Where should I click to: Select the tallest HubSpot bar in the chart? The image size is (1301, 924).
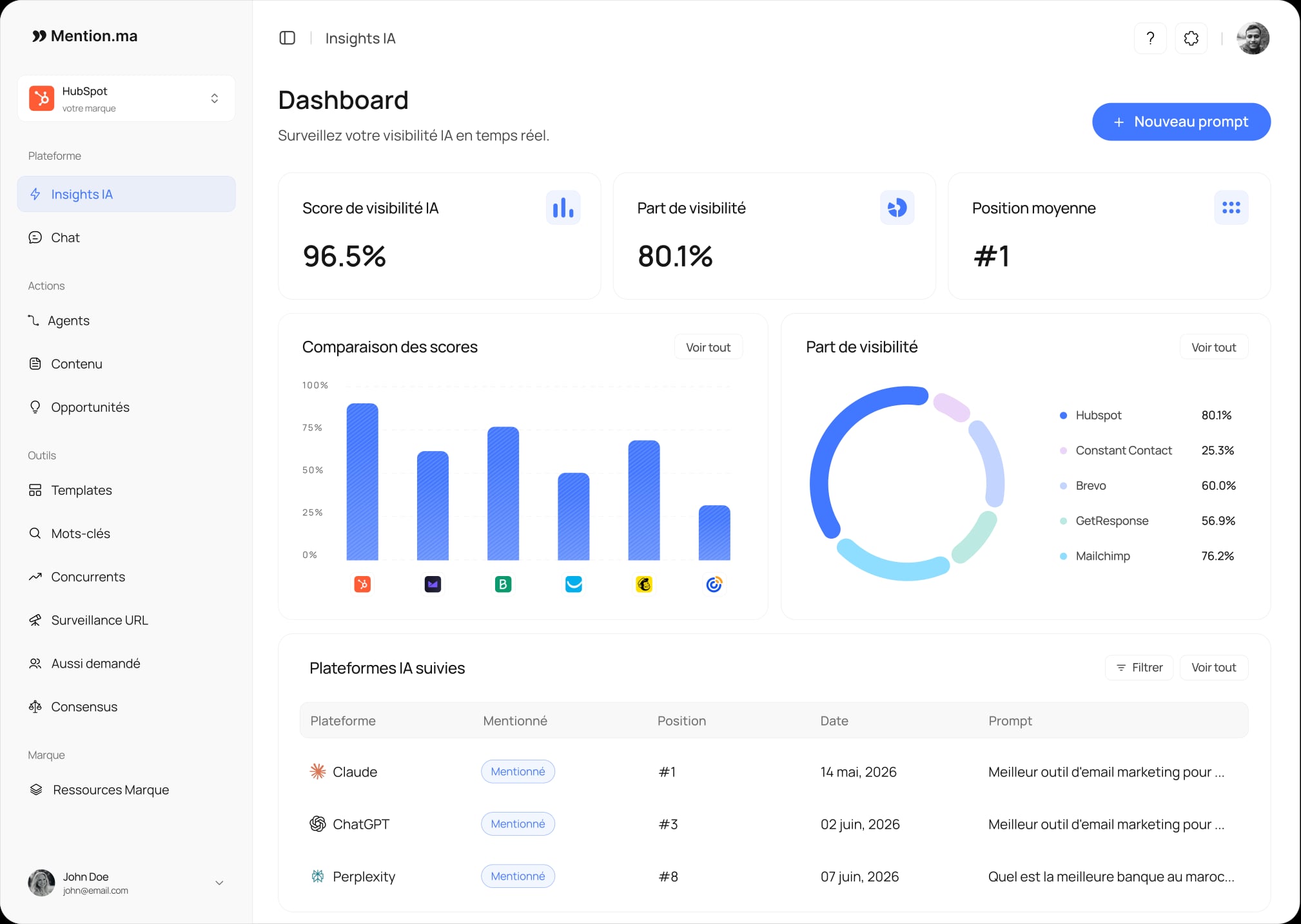coord(362,482)
